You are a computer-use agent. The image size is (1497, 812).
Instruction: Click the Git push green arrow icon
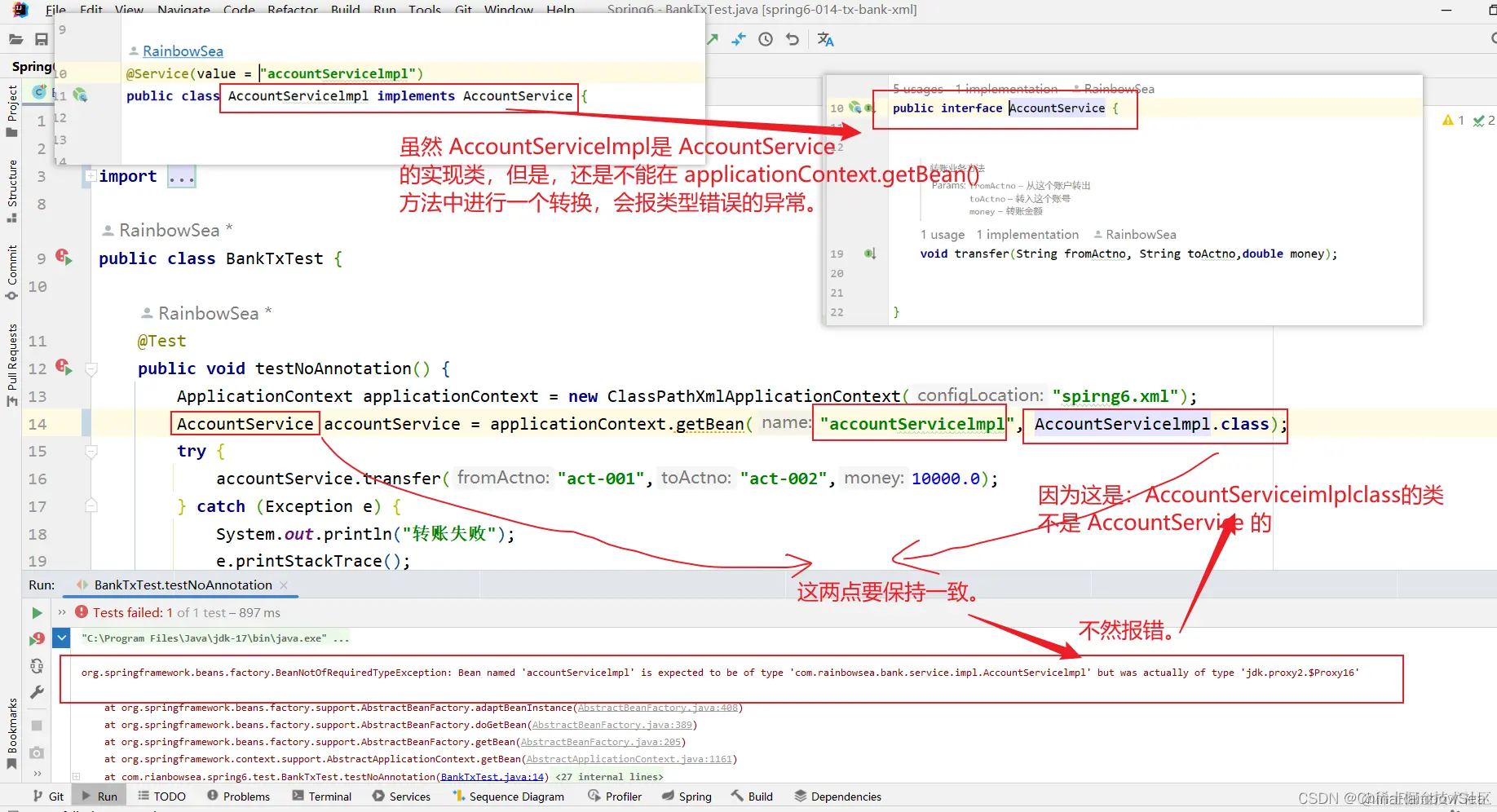tap(713, 39)
